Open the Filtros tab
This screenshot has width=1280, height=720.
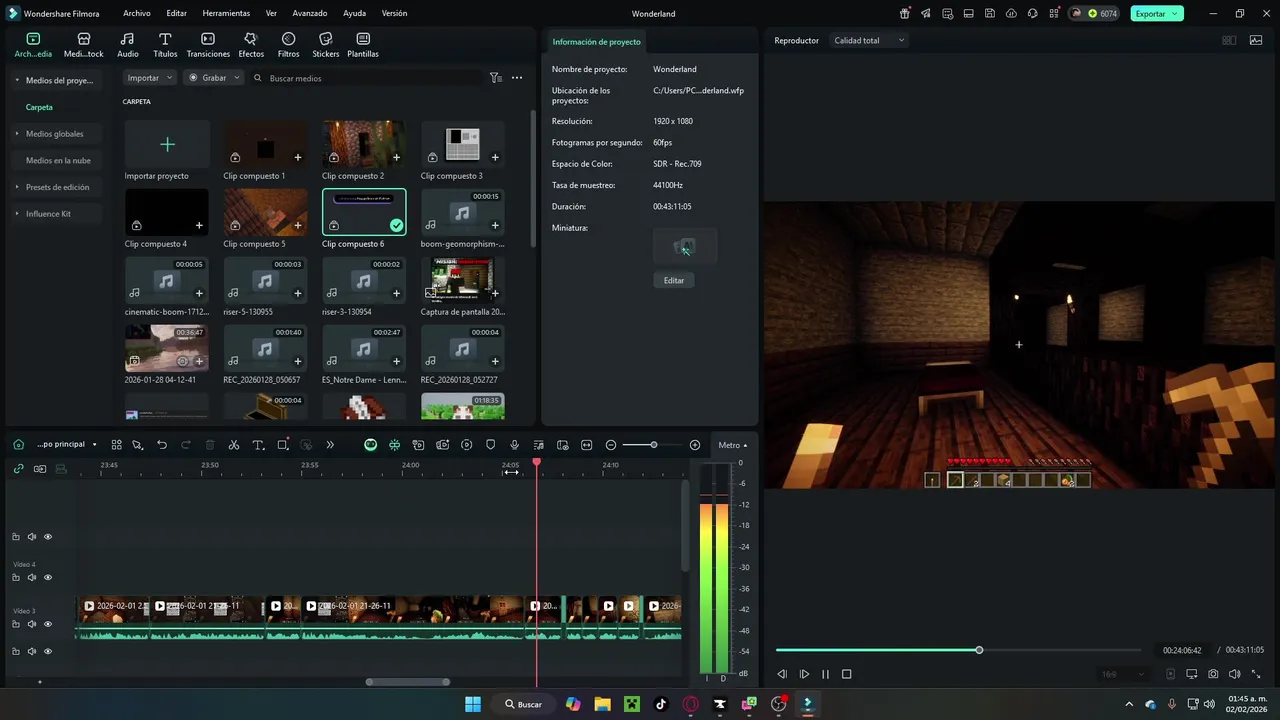click(288, 45)
